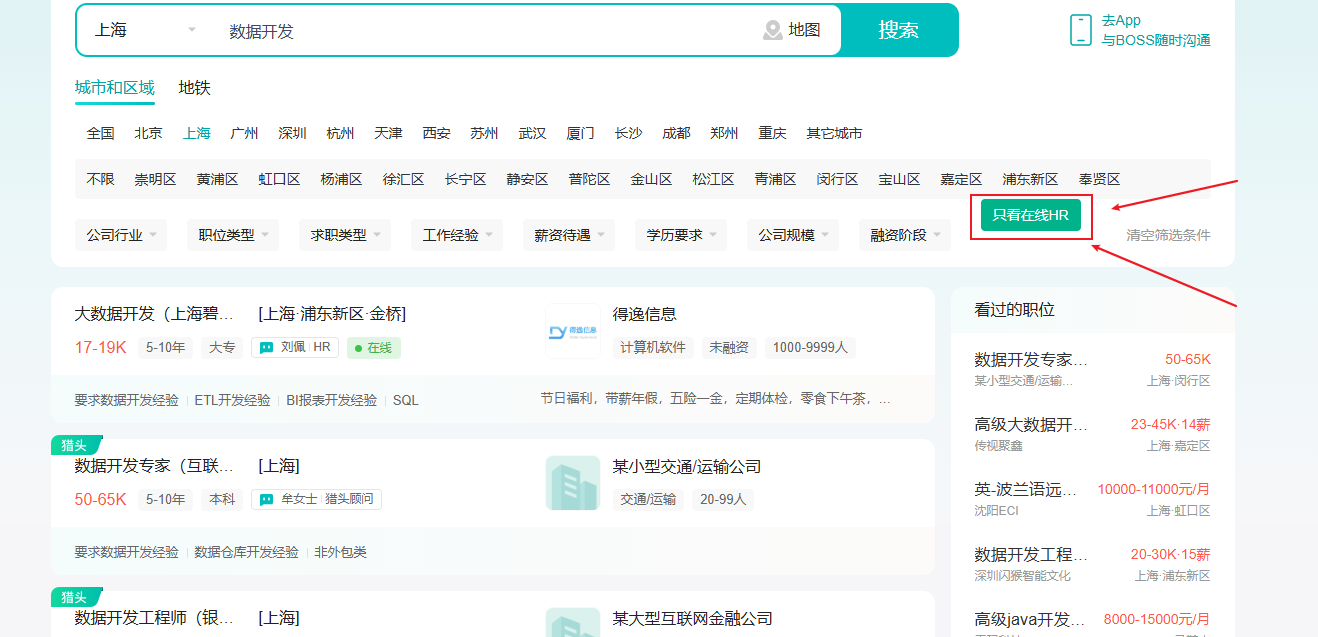
Task: Open 某大型互联网金融公司 company link
Action: [x=693, y=618]
